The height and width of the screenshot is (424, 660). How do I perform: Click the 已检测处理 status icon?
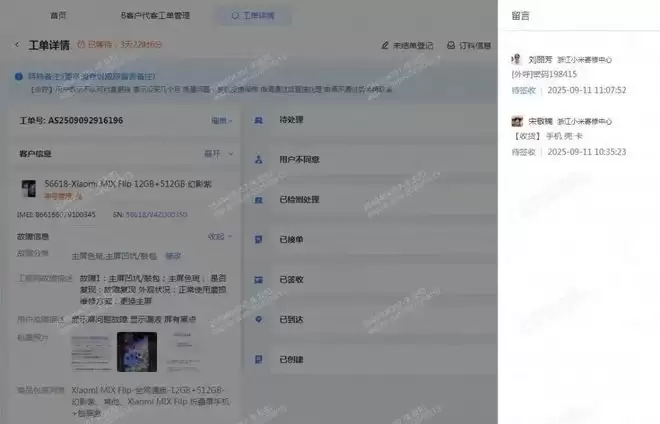(x=258, y=199)
